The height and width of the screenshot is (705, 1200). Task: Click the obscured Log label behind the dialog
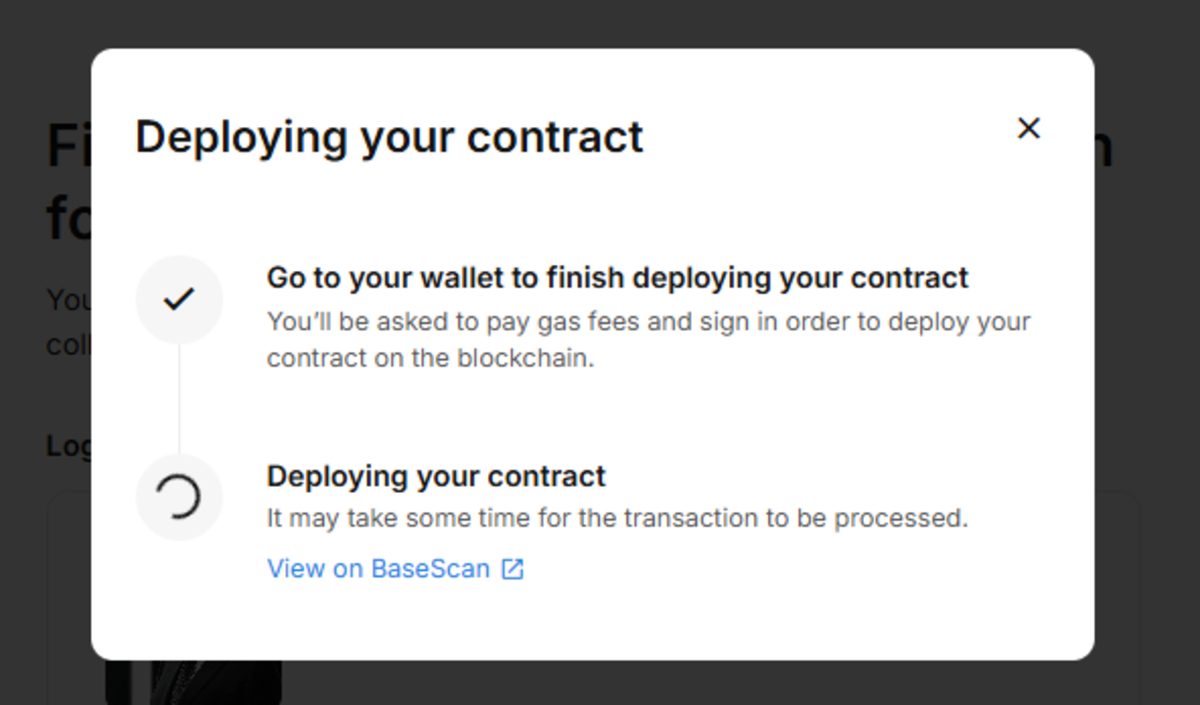tap(69, 446)
